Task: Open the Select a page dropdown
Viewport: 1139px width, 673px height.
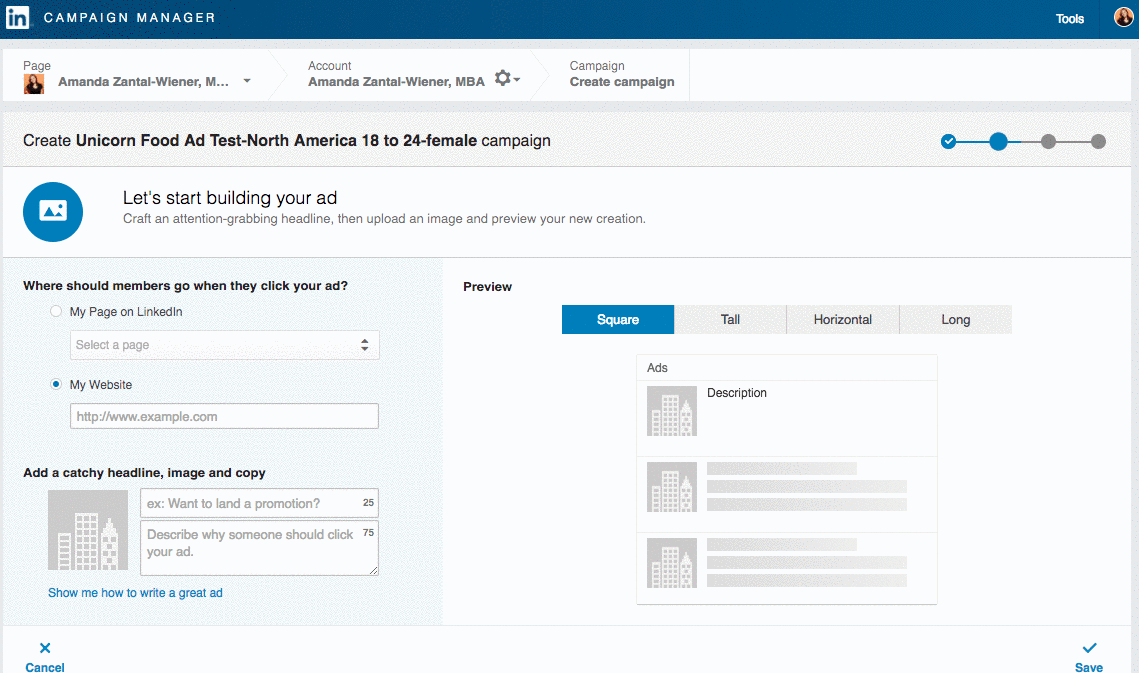Action: 225,345
